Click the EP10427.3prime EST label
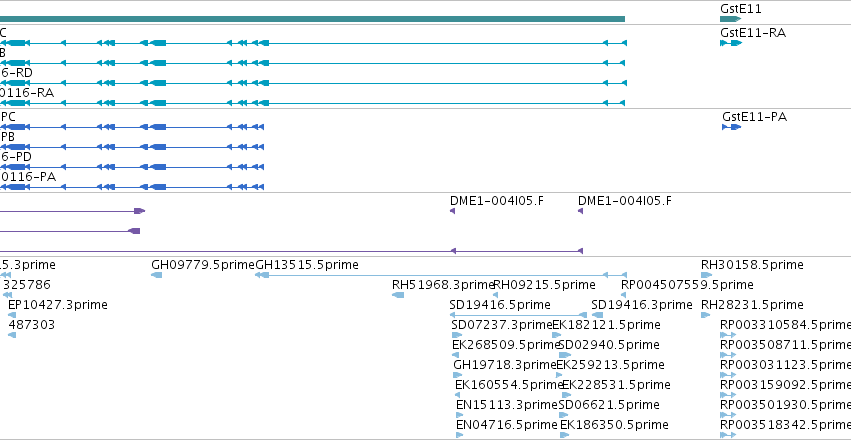851x440 pixels. tap(58, 305)
